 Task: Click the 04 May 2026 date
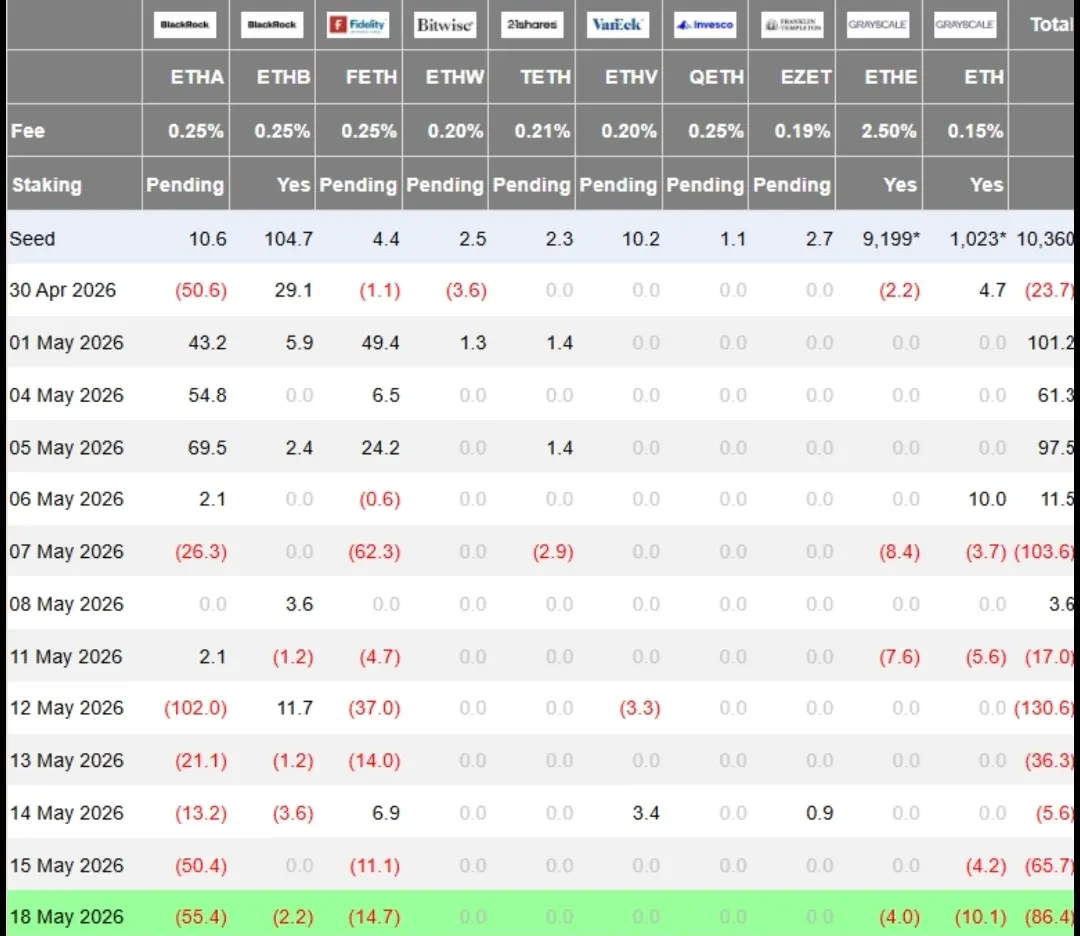[66, 395]
